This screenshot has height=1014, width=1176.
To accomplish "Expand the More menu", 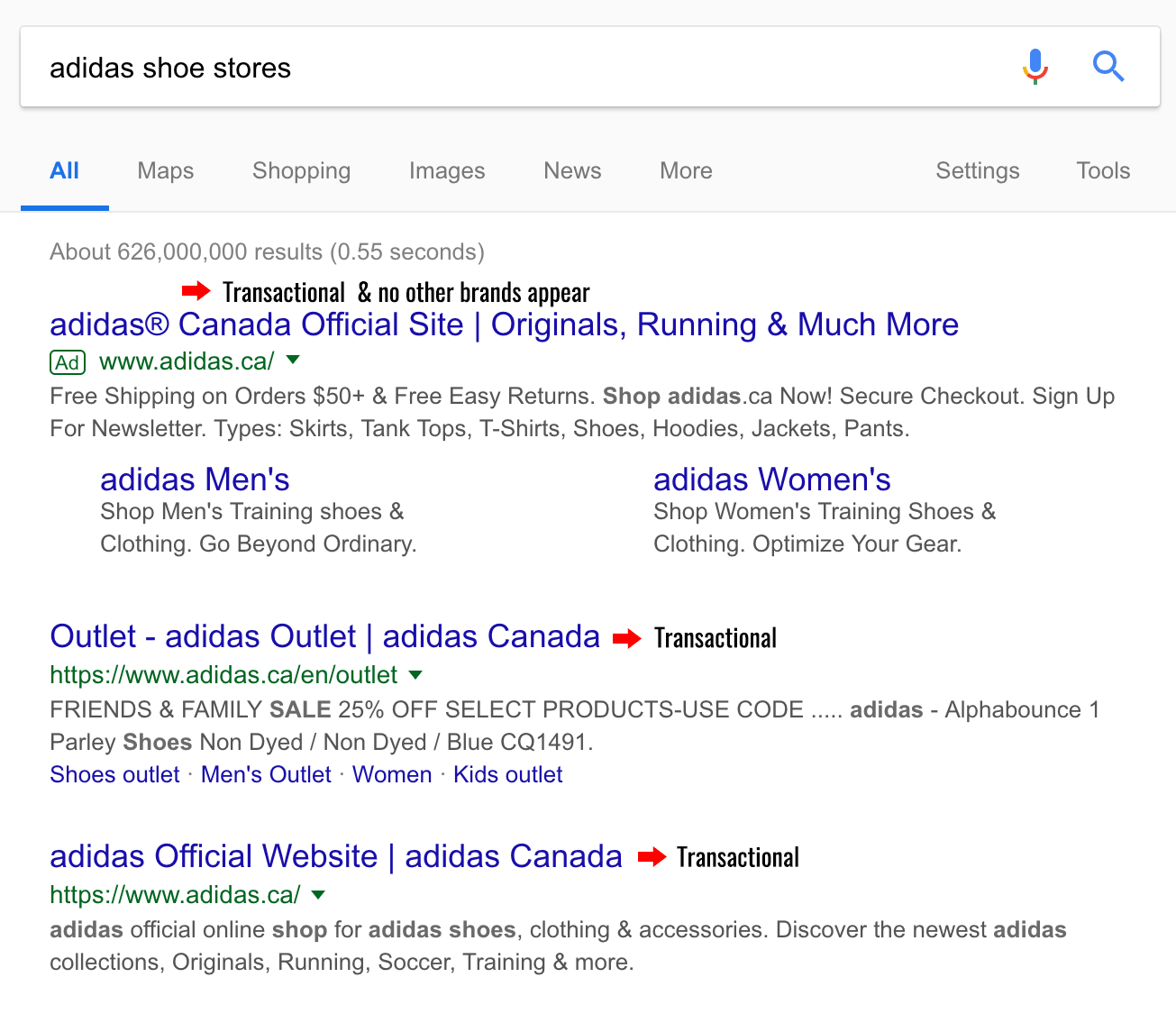I will [x=686, y=170].
